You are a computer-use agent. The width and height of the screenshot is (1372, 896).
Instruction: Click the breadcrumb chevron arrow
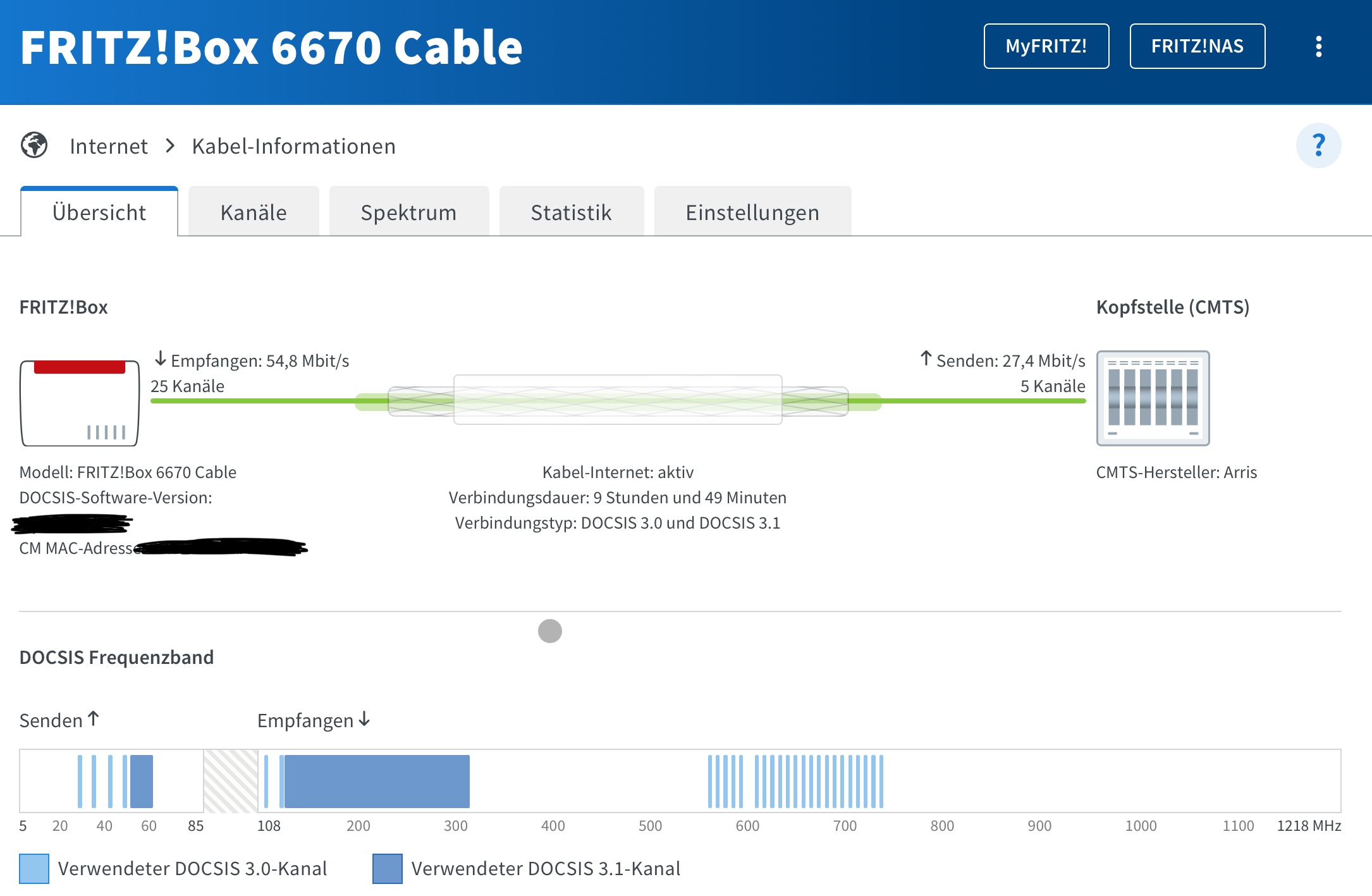[169, 146]
